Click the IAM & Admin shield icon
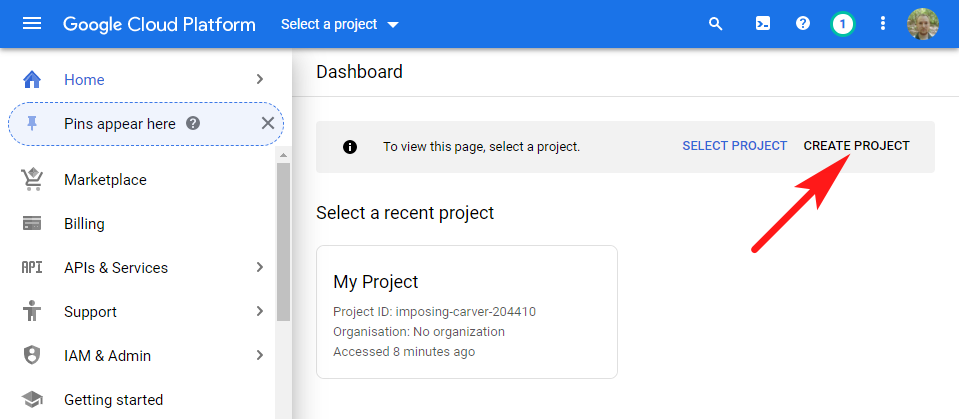This screenshot has height=419, width=959. pyautogui.click(x=32, y=355)
